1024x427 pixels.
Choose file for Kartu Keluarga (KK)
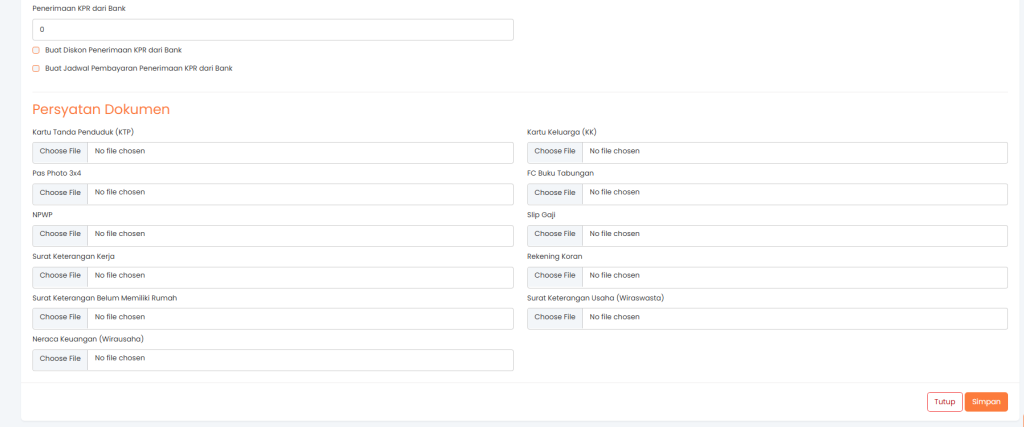(555, 151)
